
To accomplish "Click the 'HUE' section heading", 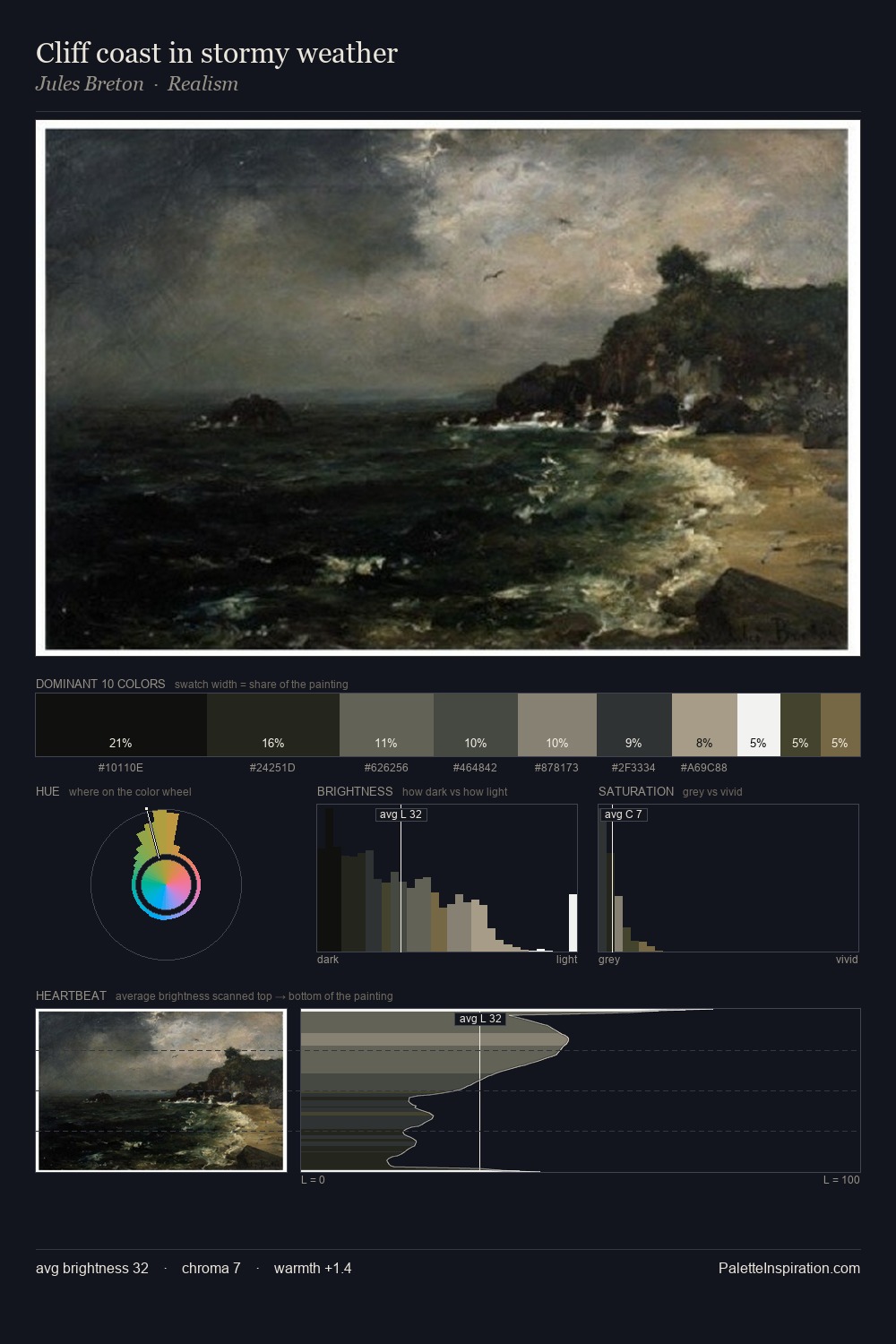I will [x=47, y=791].
